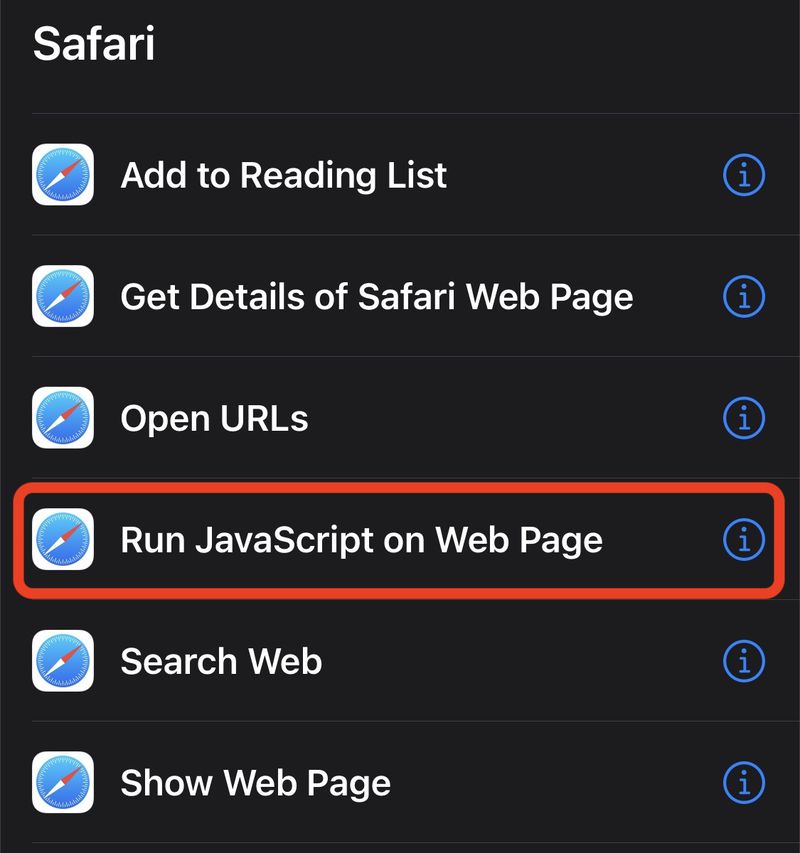Tap the Safari icon beside Open URLs
The image size is (800, 853).
pos(62,418)
